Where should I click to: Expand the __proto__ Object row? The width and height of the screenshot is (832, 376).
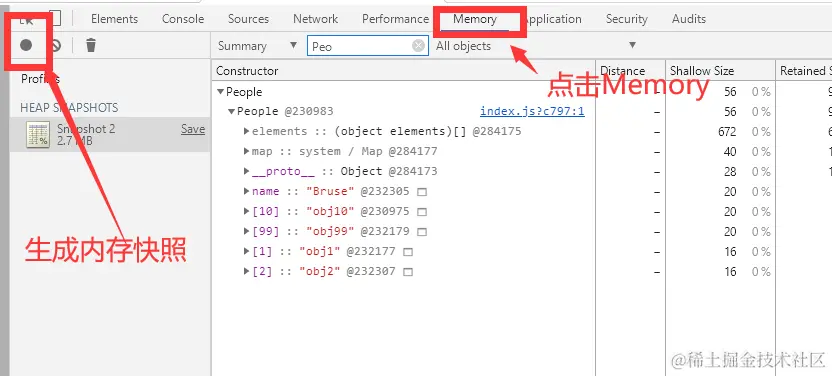tap(246, 171)
